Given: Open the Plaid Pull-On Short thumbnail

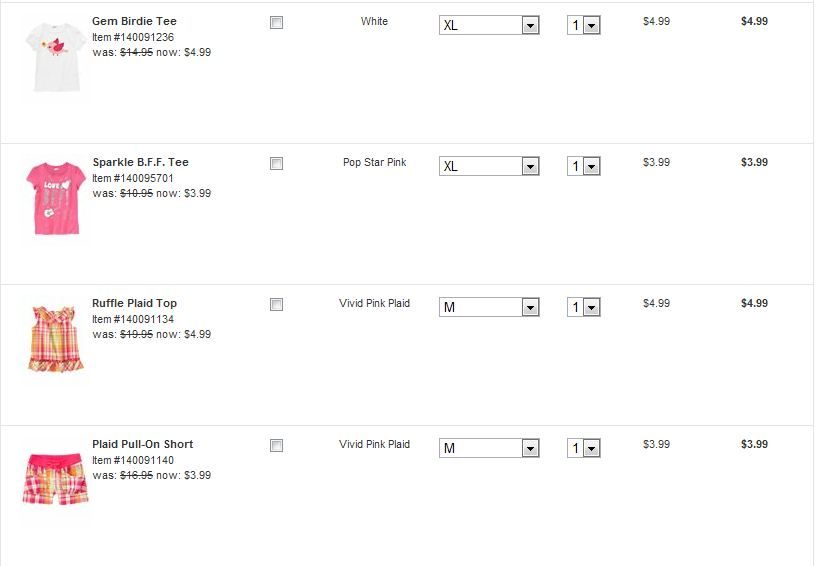Looking at the screenshot, I should pyautogui.click(x=55, y=479).
